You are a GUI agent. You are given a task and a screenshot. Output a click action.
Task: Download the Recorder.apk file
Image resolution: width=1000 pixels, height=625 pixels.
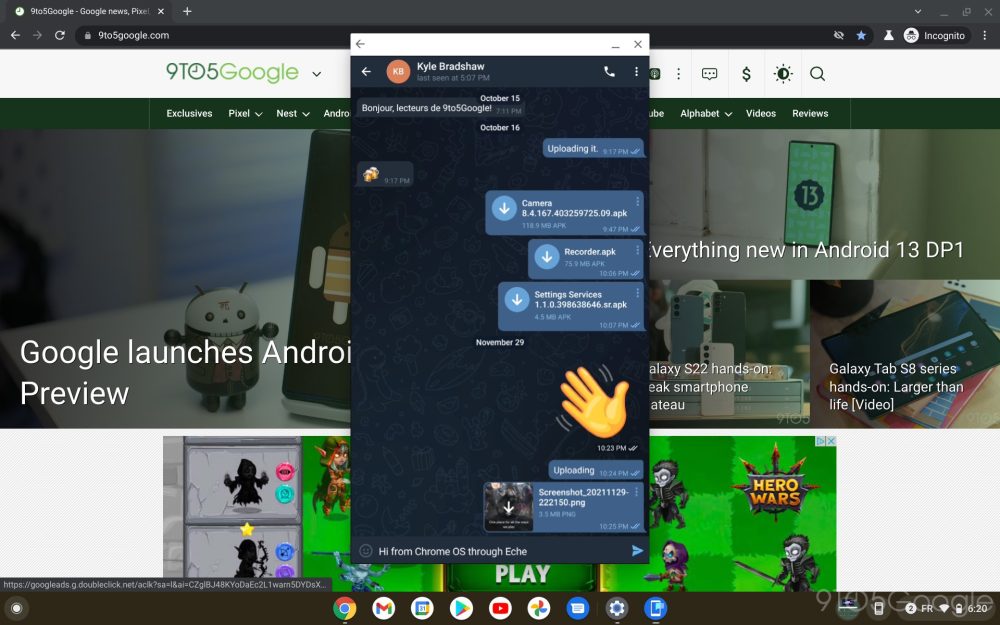546,257
